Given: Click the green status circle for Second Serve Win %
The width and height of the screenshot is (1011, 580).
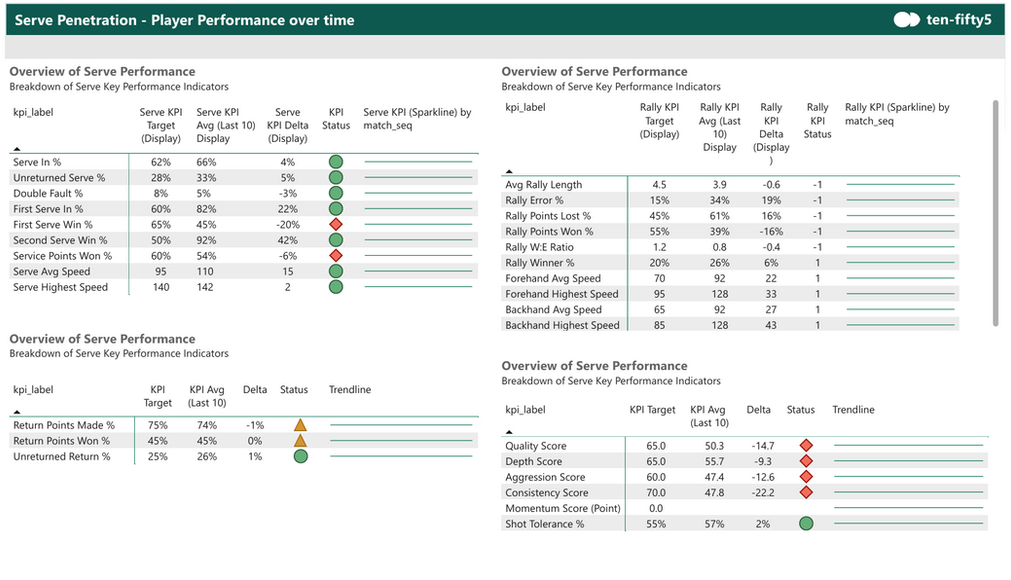Looking at the screenshot, I should click(335, 240).
